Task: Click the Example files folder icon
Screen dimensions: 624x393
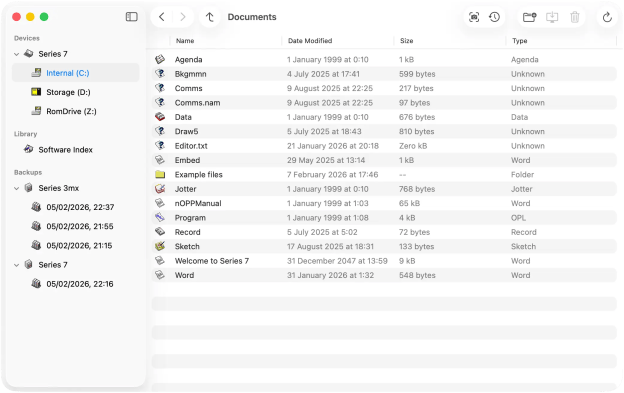Action: point(160,175)
